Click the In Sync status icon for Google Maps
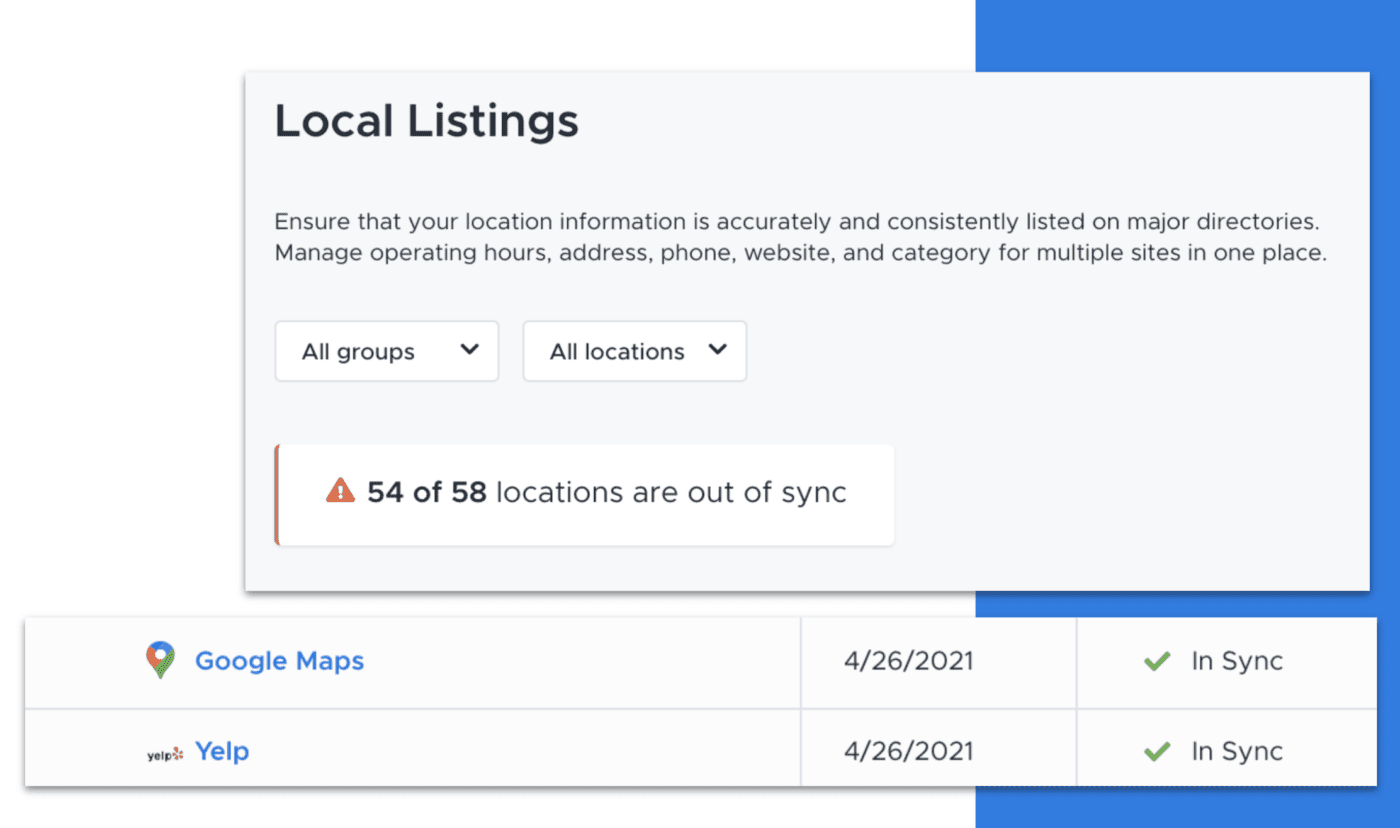The width and height of the screenshot is (1400, 828). tap(1156, 661)
